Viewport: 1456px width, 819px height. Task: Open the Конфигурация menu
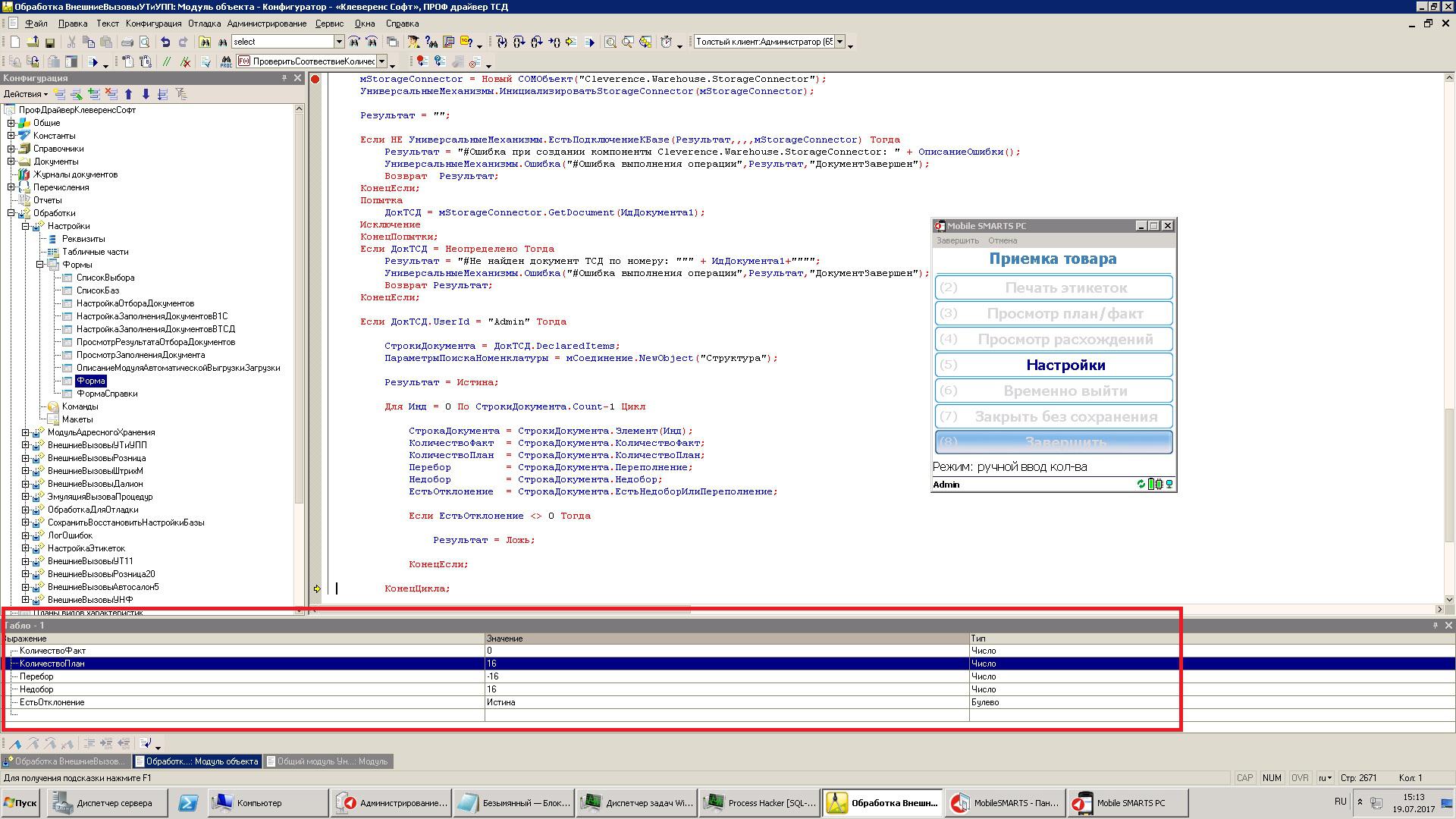click(154, 24)
